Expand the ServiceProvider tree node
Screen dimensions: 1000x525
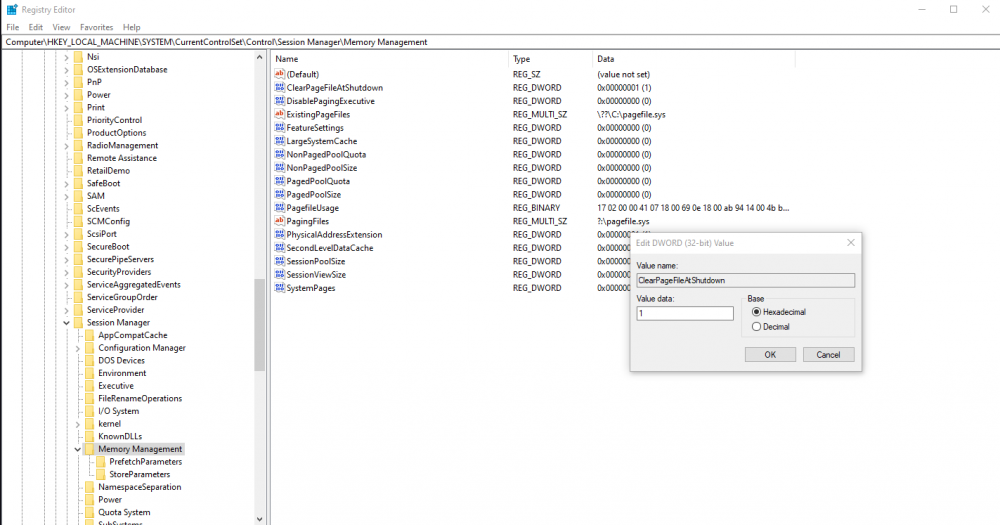[x=66, y=310]
